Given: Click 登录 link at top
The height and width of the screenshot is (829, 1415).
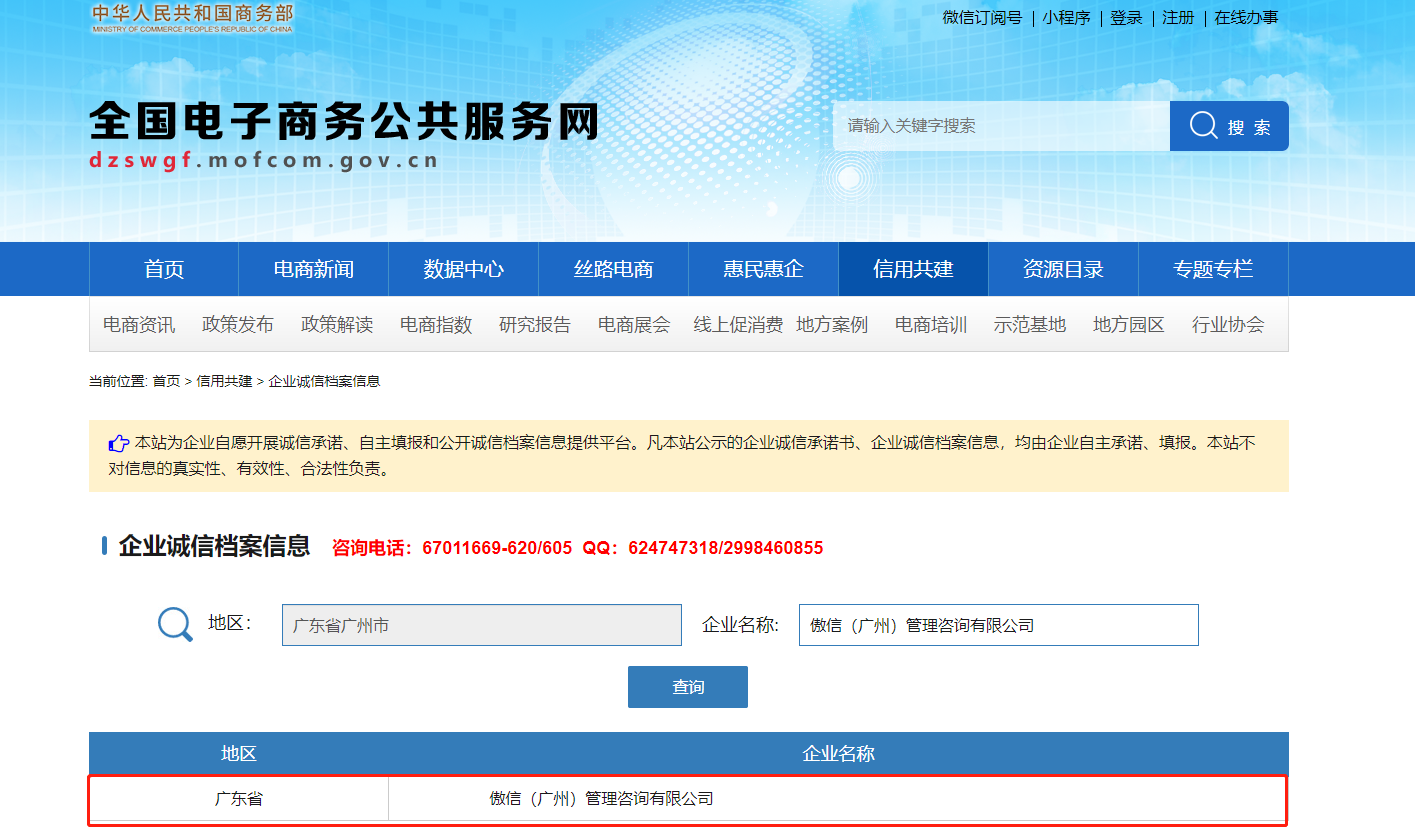Looking at the screenshot, I should 1126,18.
